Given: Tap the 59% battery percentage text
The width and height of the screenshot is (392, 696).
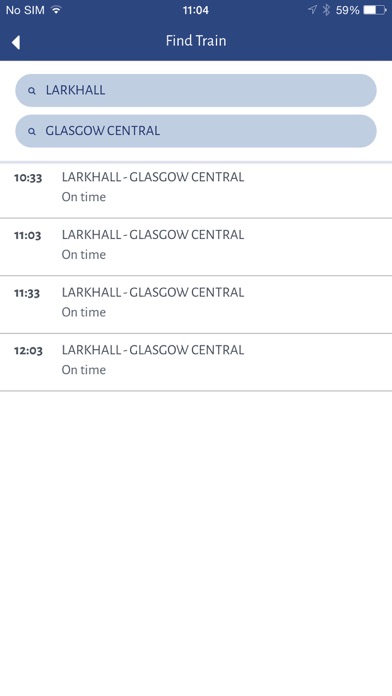Looking at the screenshot, I should pos(348,10).
